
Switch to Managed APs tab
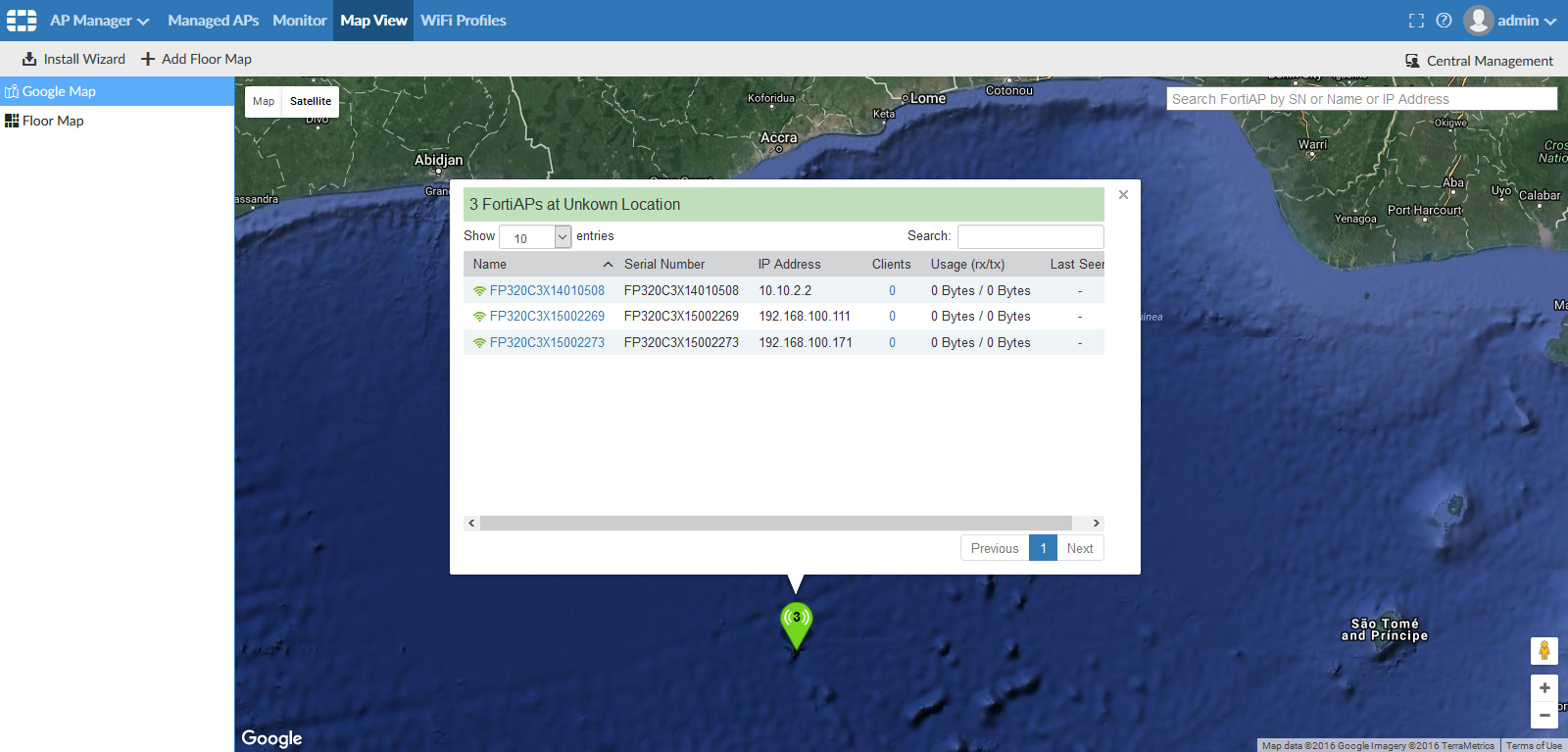213,21
